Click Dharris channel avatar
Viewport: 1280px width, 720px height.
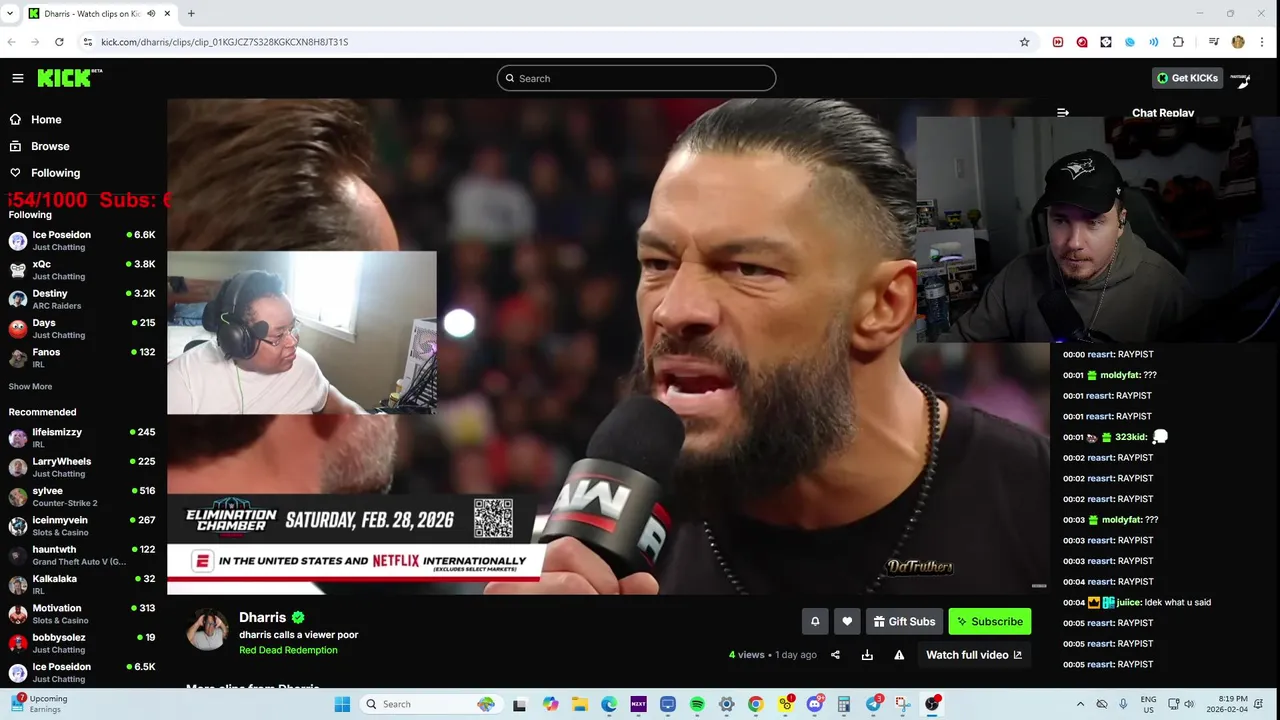(x=208, y=631)
